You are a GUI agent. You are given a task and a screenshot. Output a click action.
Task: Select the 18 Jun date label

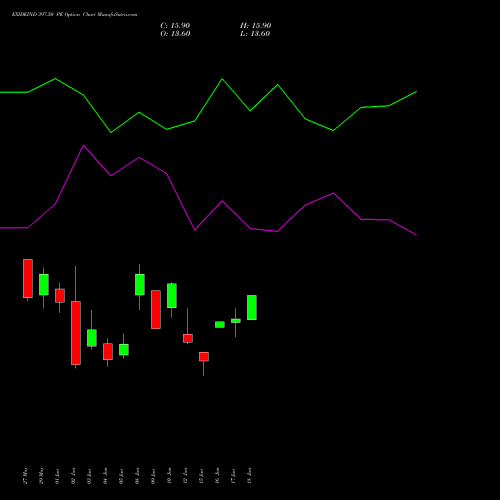pos(250,476)
